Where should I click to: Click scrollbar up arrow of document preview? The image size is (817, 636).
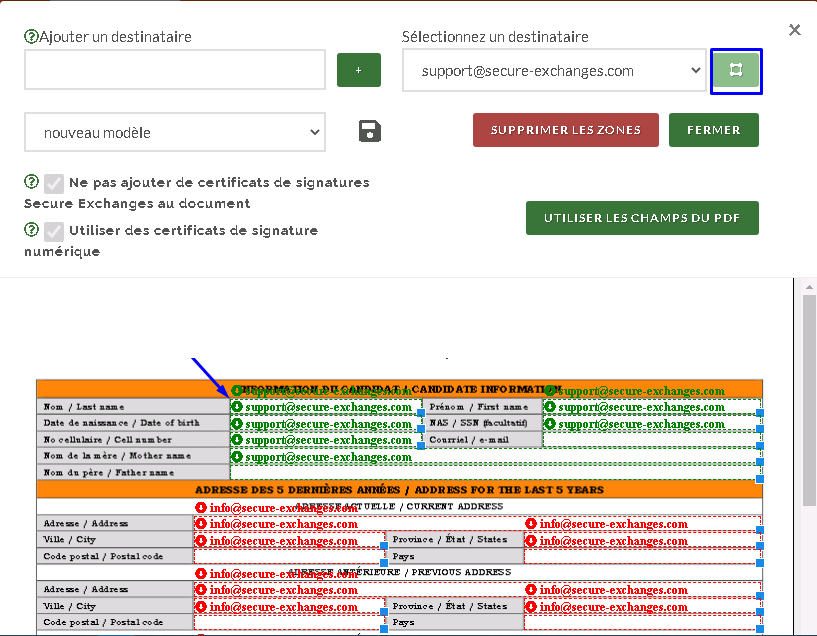pyautogui.click(x=809, y=287)
